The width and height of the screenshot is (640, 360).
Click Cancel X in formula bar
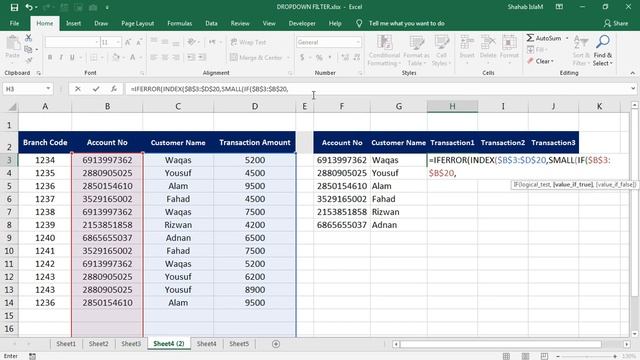click(78, 89)
